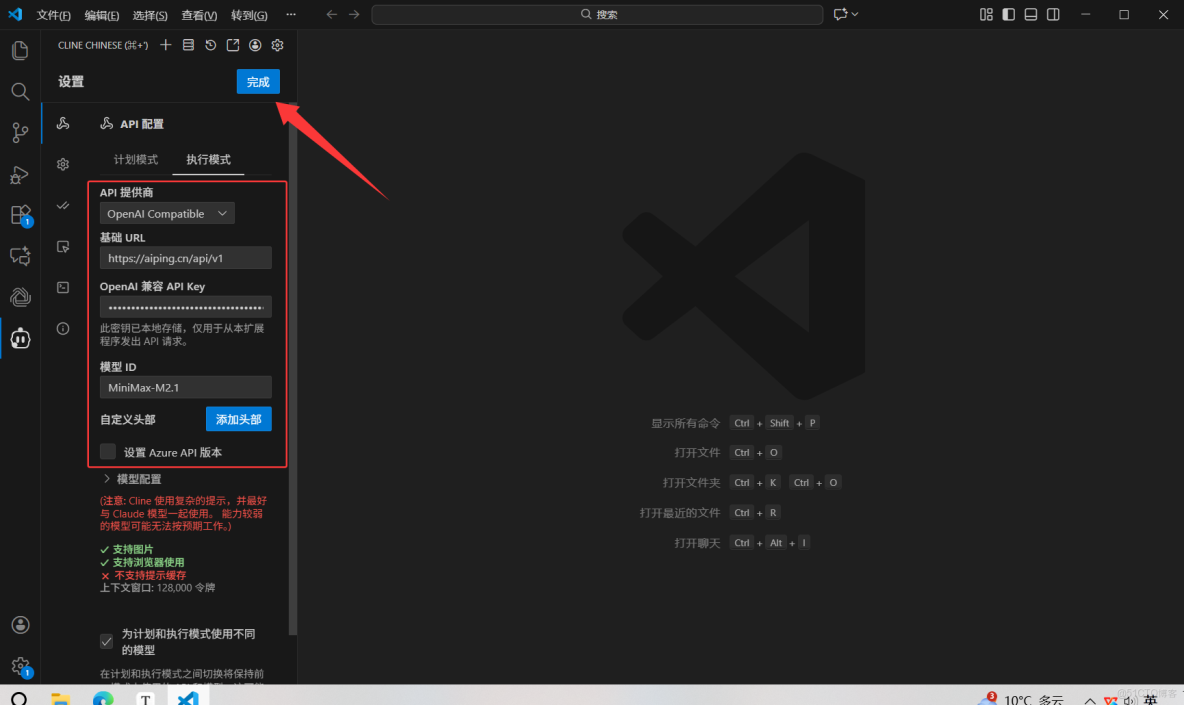1184x705 pixels.
Task: Enable the 设置 Azure API 版本 checkbox
Action: point(107,451)
